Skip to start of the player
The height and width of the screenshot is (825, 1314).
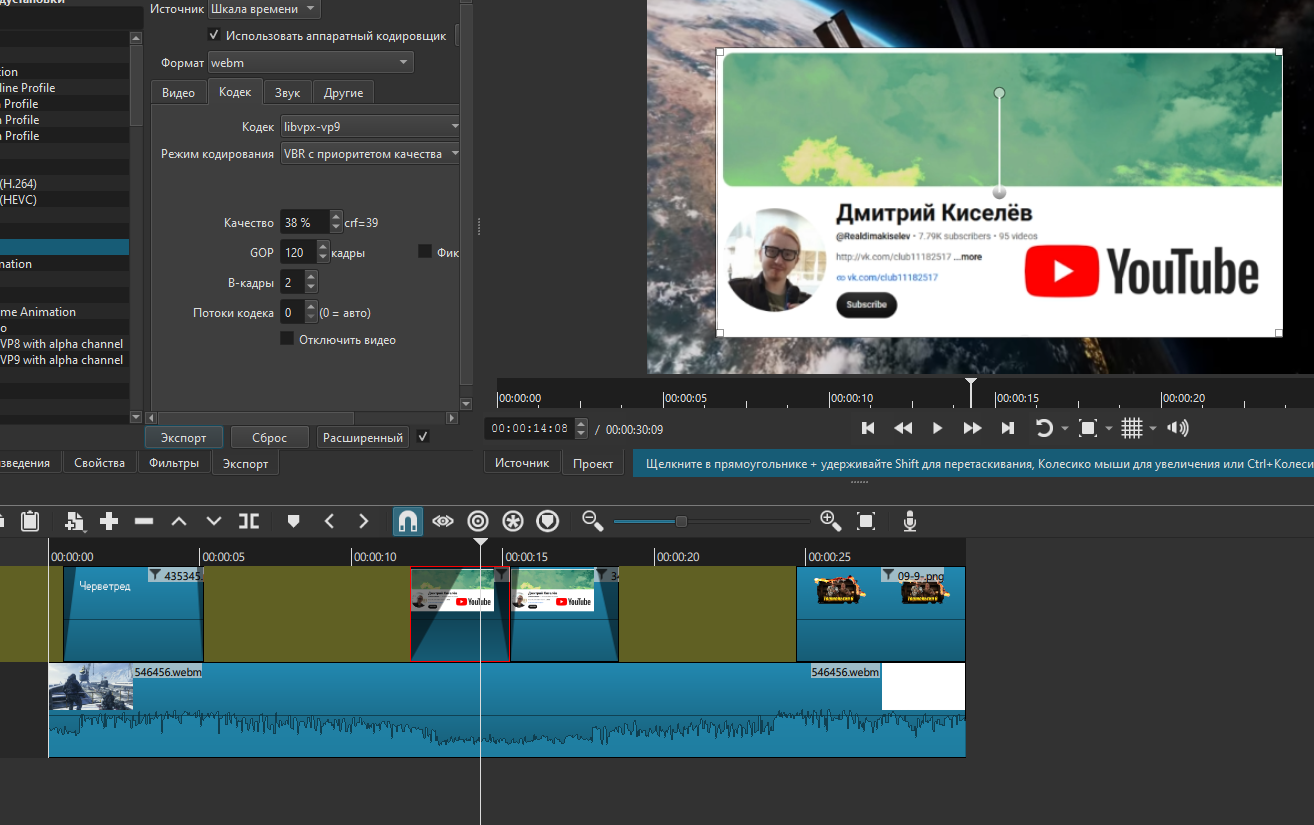868,428
